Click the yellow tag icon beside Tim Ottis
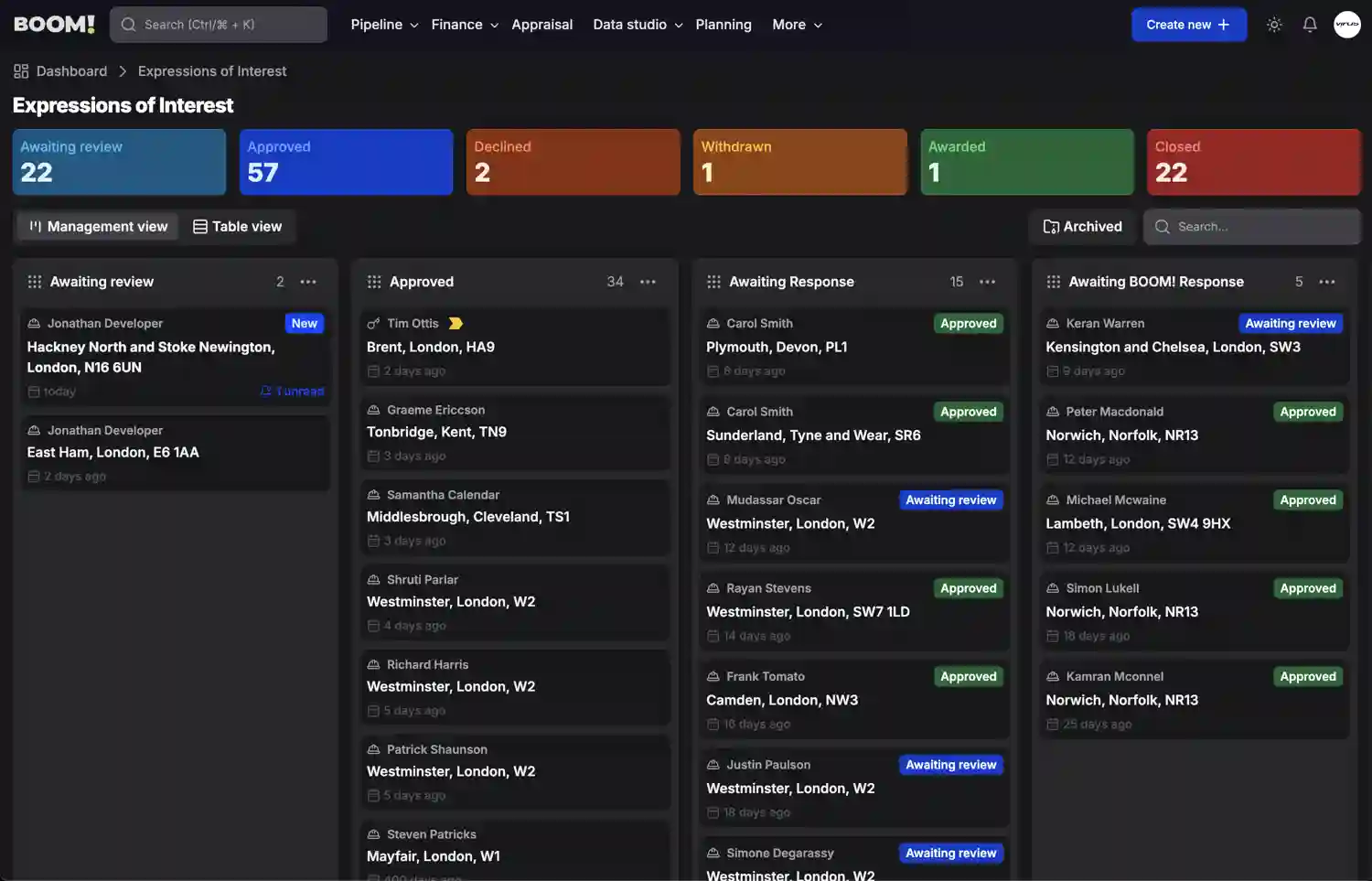Viewport: 1372px width, 881px height. 456,323
